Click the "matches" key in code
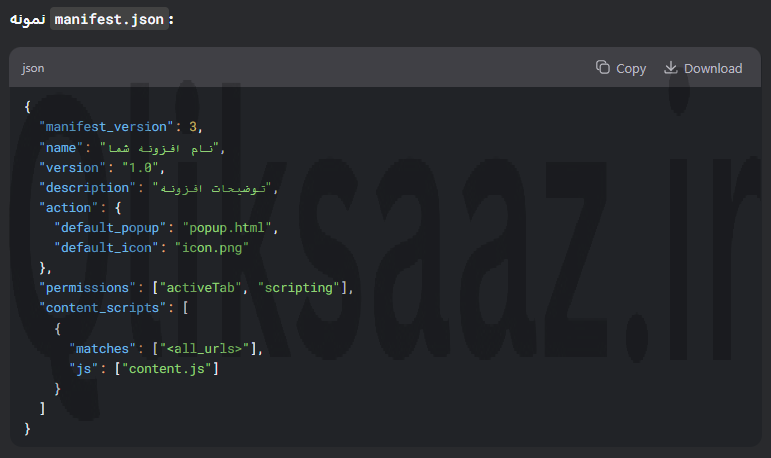 [x=102, y=349]
